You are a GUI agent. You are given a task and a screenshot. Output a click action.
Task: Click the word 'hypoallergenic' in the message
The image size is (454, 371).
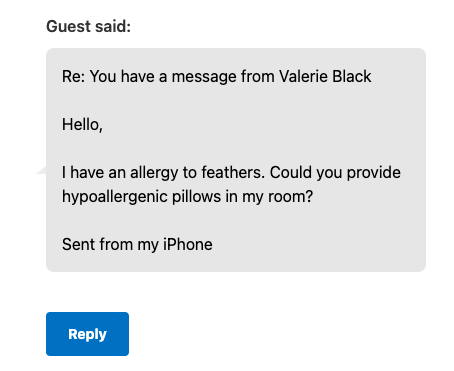[114, 197]
